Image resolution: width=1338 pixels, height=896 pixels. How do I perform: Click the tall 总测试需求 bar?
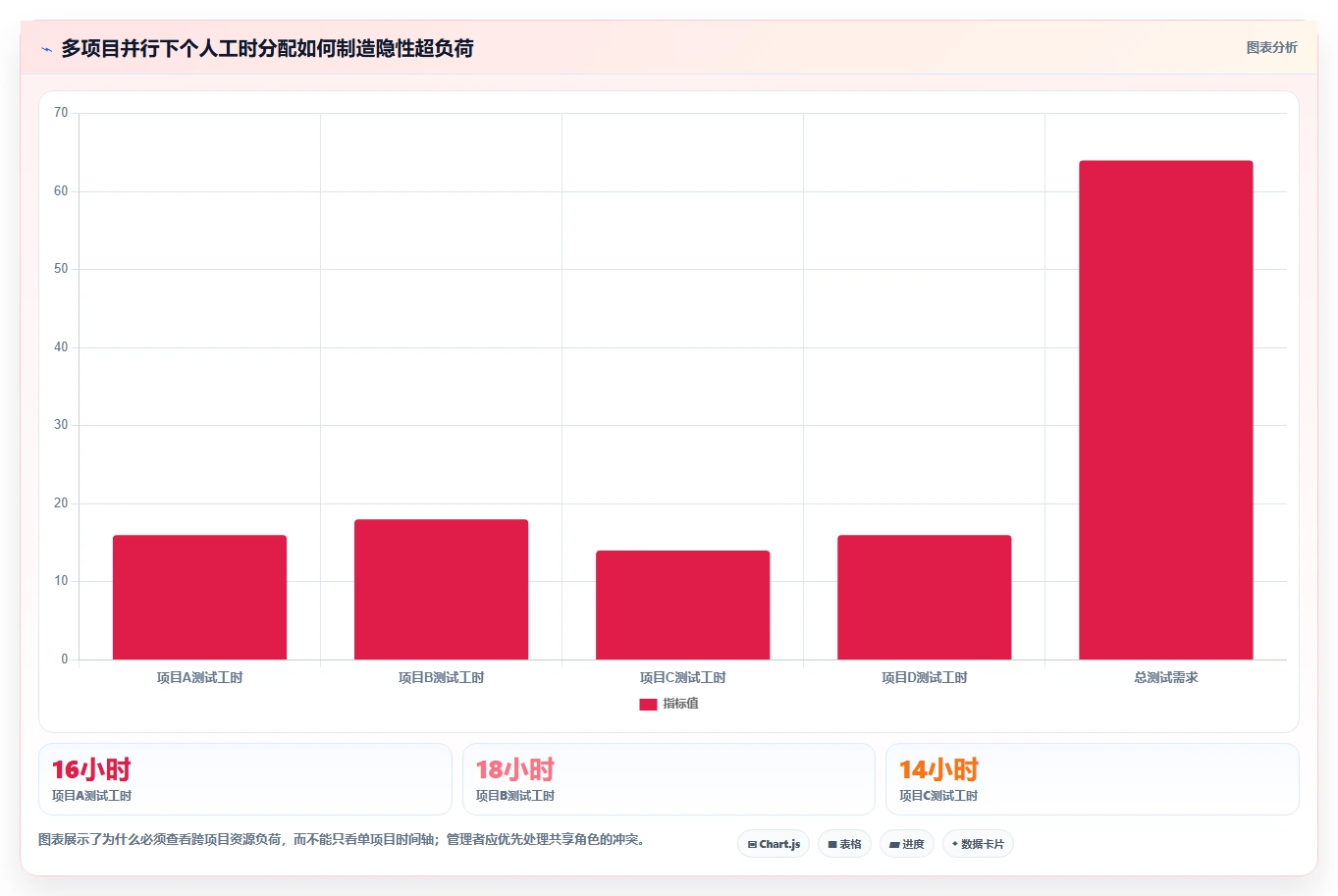(x=1165, y=410)
